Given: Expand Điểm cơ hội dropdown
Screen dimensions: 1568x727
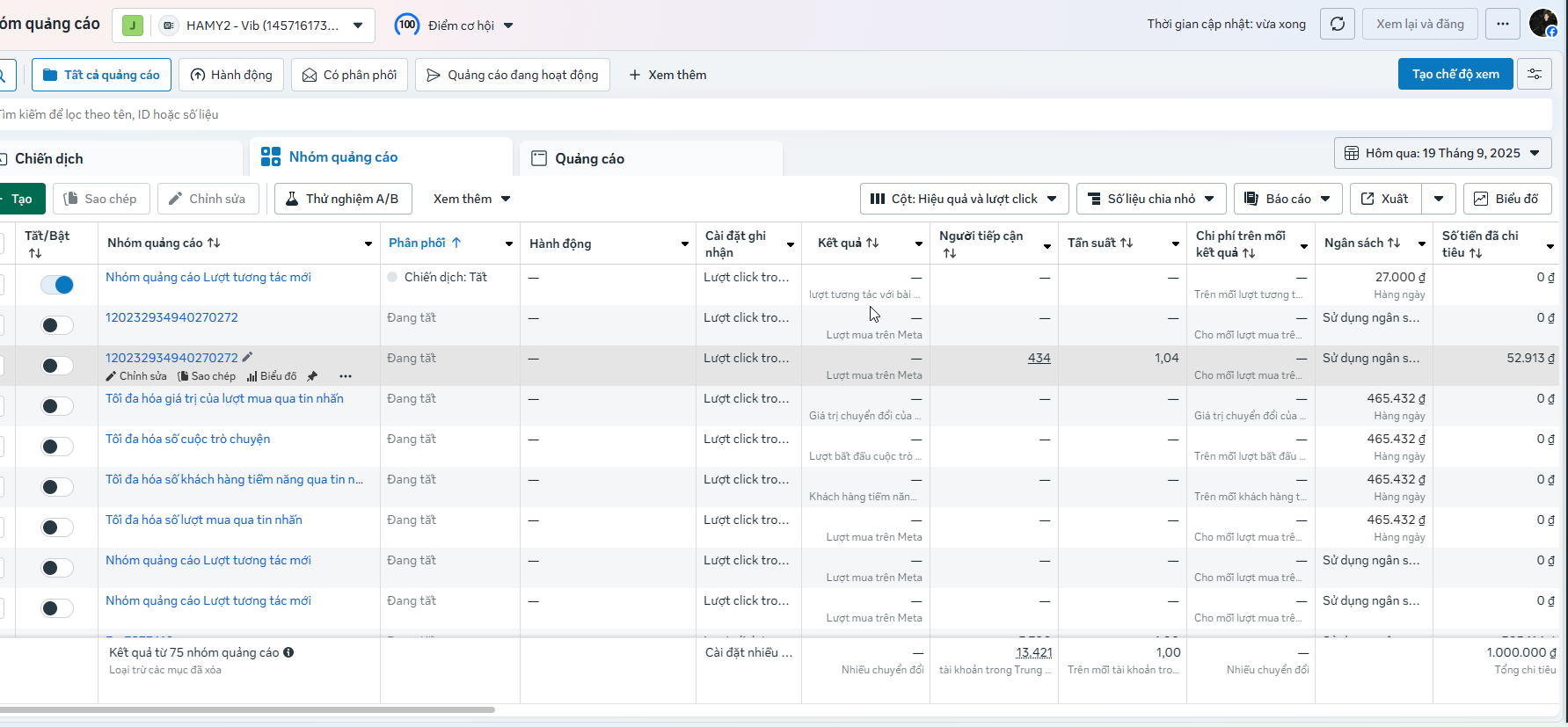Looking at the screenshot, I should click(x=508, y=25).
